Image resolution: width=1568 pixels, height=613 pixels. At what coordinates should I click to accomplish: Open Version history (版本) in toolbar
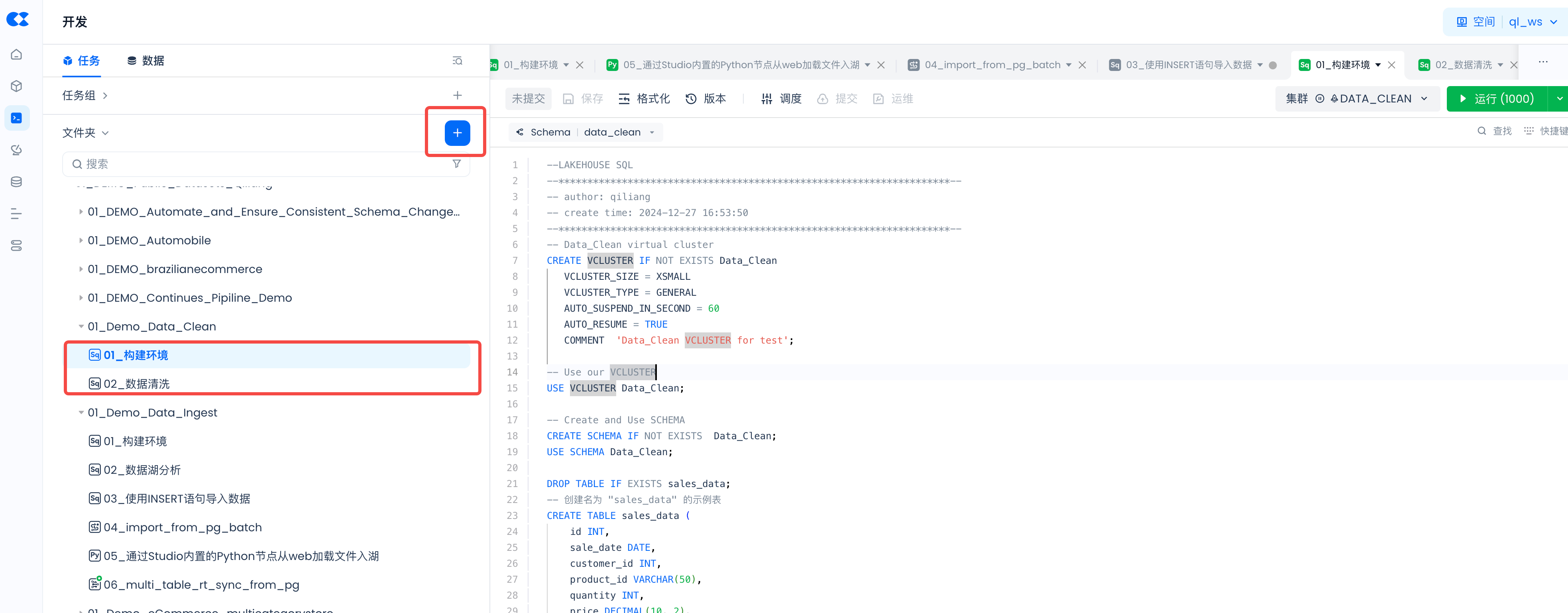(x=705, y=98)
